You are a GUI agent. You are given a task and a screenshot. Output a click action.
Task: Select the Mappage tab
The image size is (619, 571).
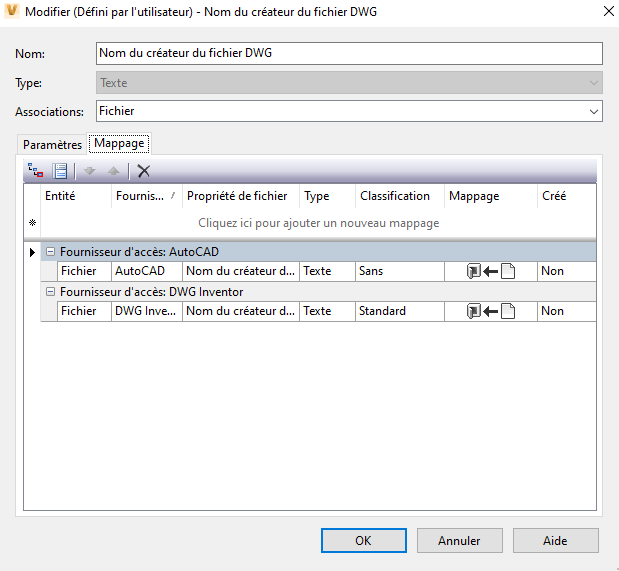(119, 143)
